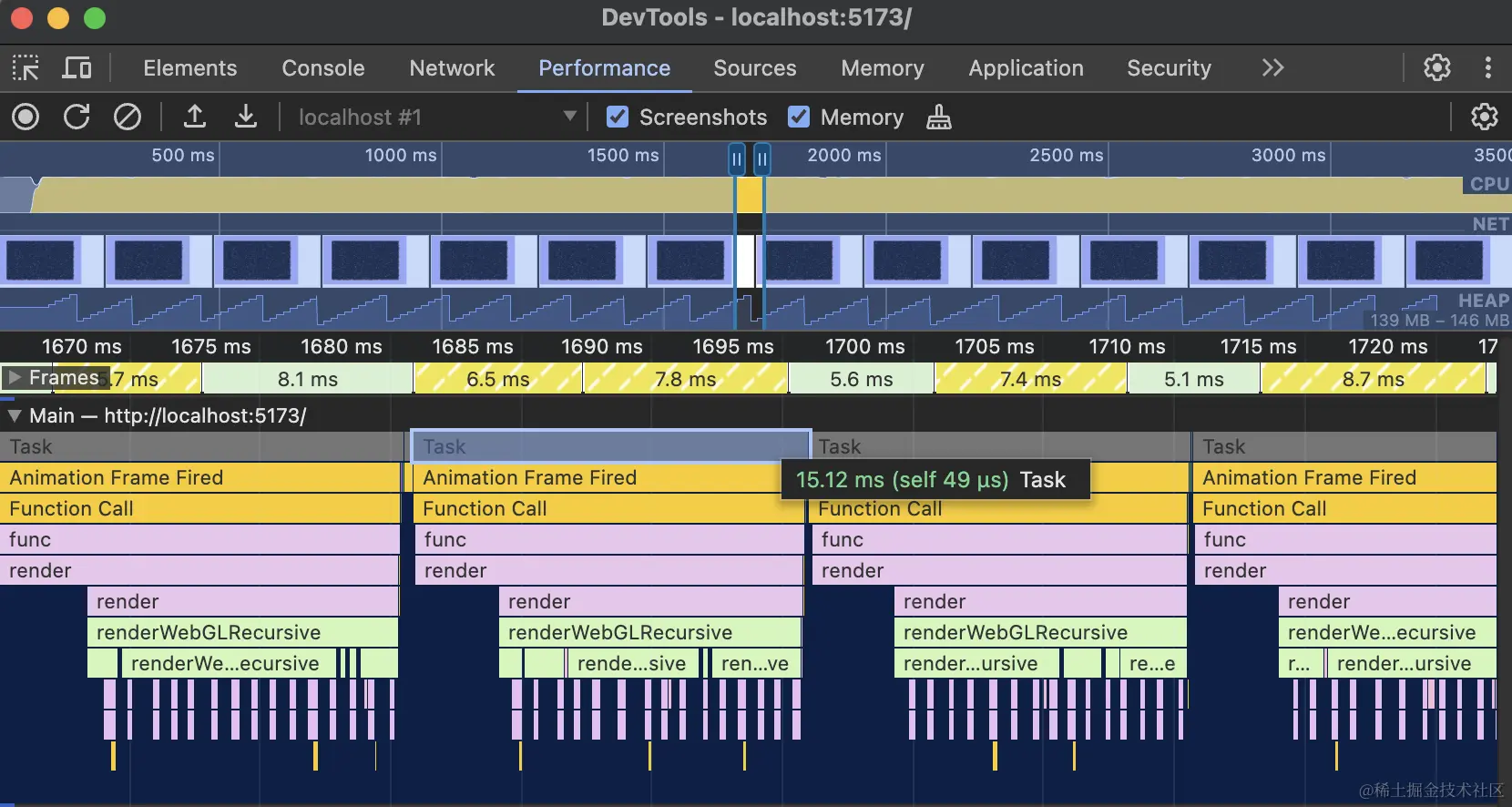Collapse the Main thread track

point(15,416)
